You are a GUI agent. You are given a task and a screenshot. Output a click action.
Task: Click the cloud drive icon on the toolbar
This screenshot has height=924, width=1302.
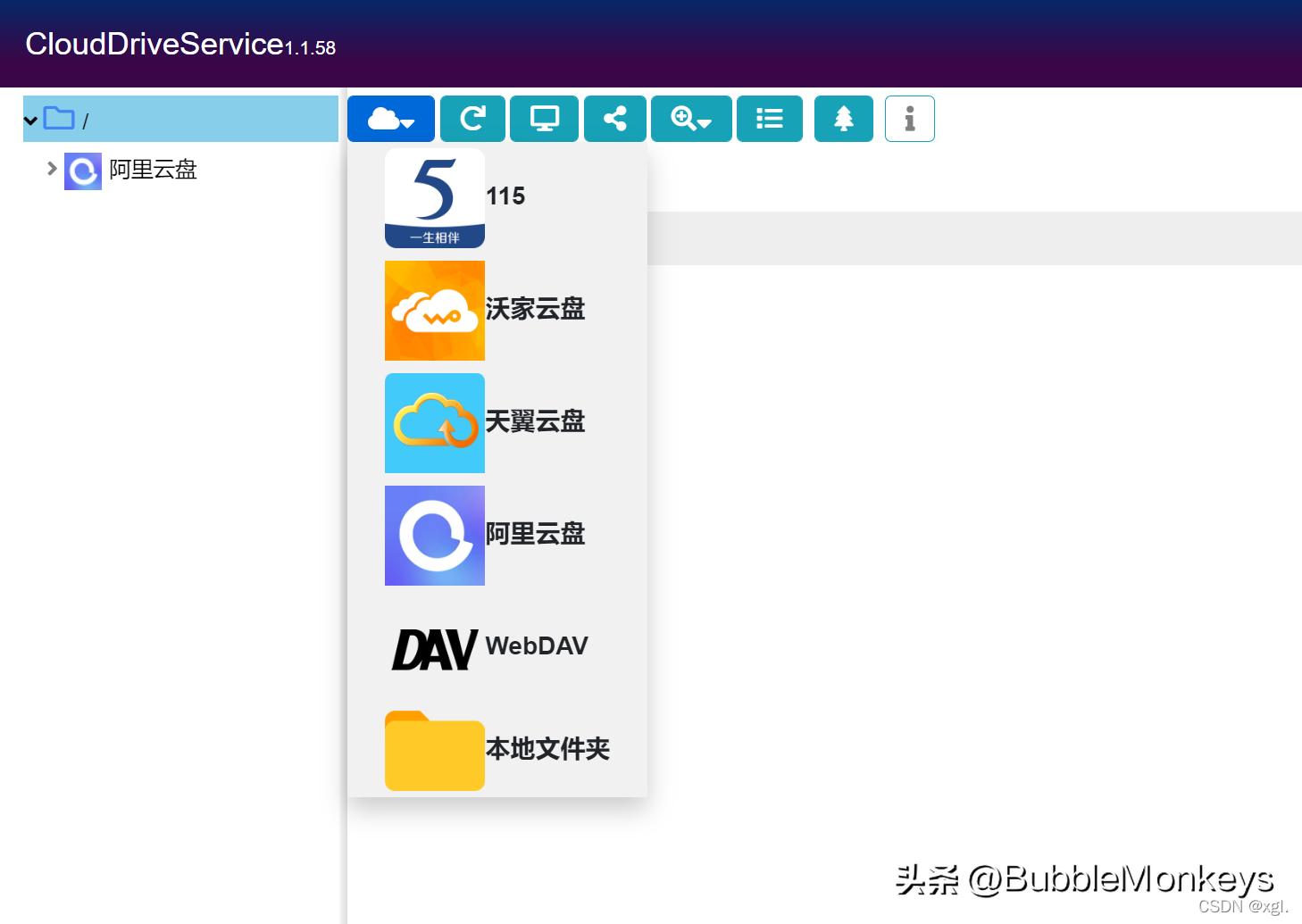point(384,116)
